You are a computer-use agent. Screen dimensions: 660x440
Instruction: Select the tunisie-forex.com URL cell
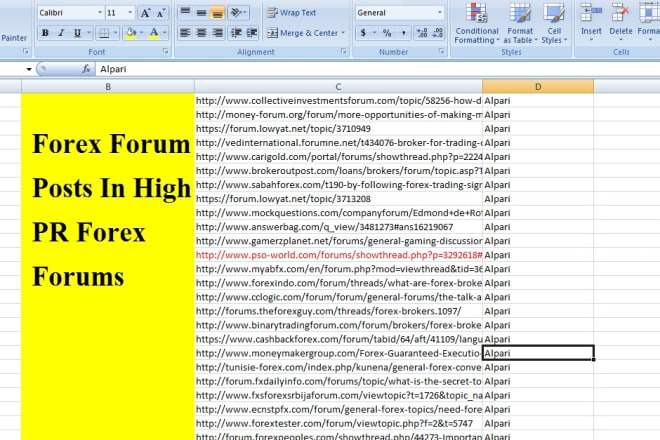coord(339,367)
